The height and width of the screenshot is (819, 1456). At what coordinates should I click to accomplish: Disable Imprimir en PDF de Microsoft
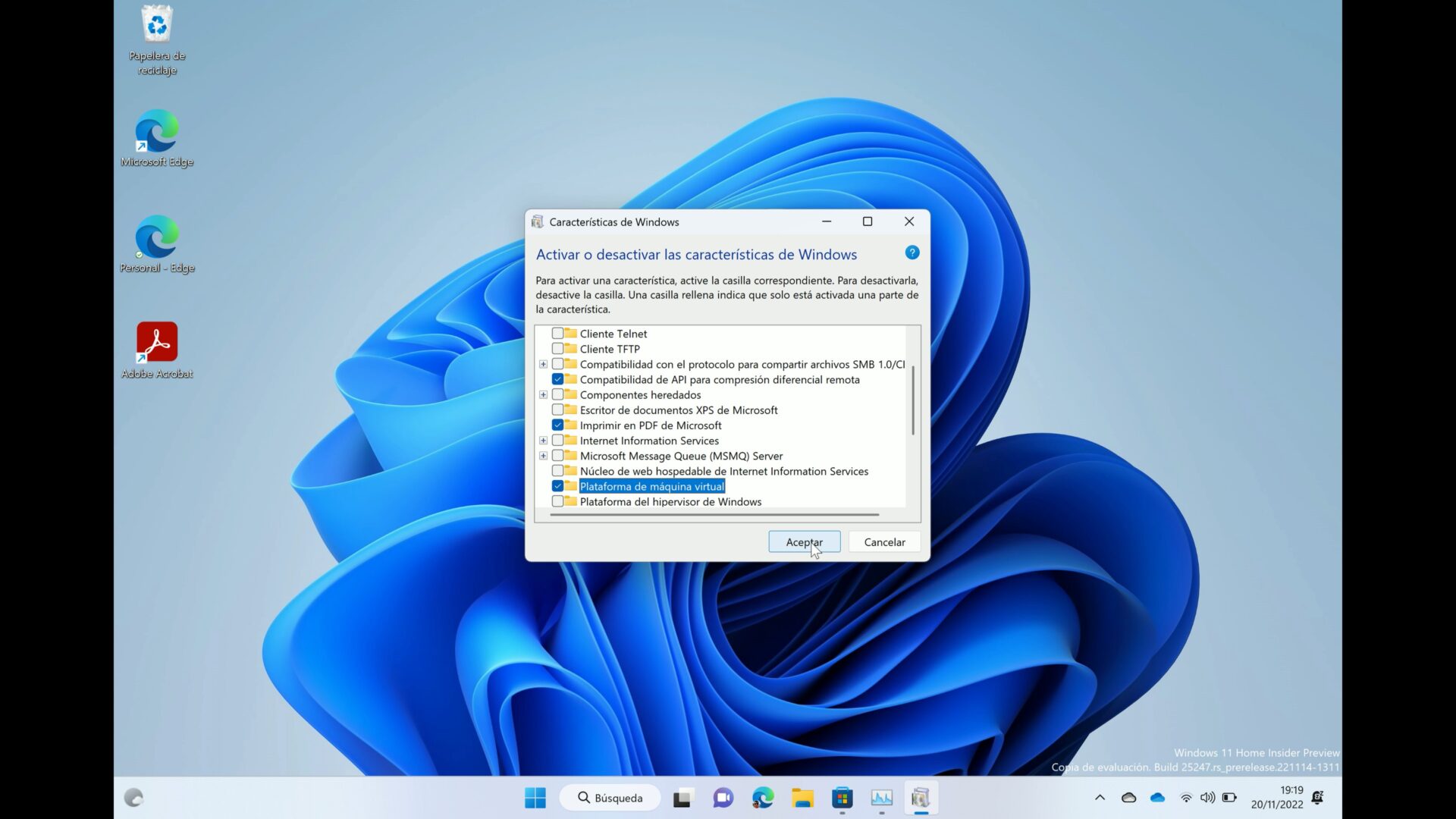tap(558, 425)
